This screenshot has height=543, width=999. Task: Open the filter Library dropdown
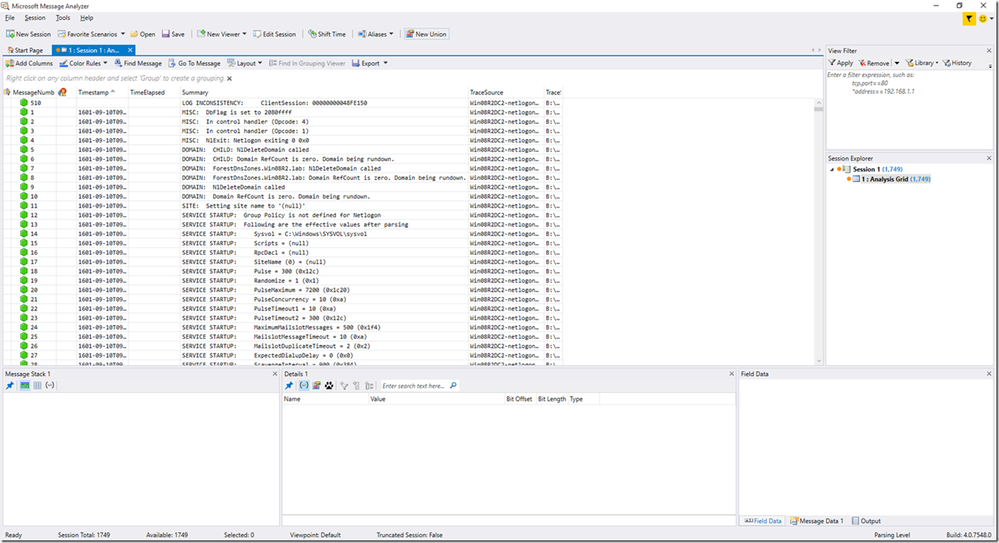tap(921, 63)
